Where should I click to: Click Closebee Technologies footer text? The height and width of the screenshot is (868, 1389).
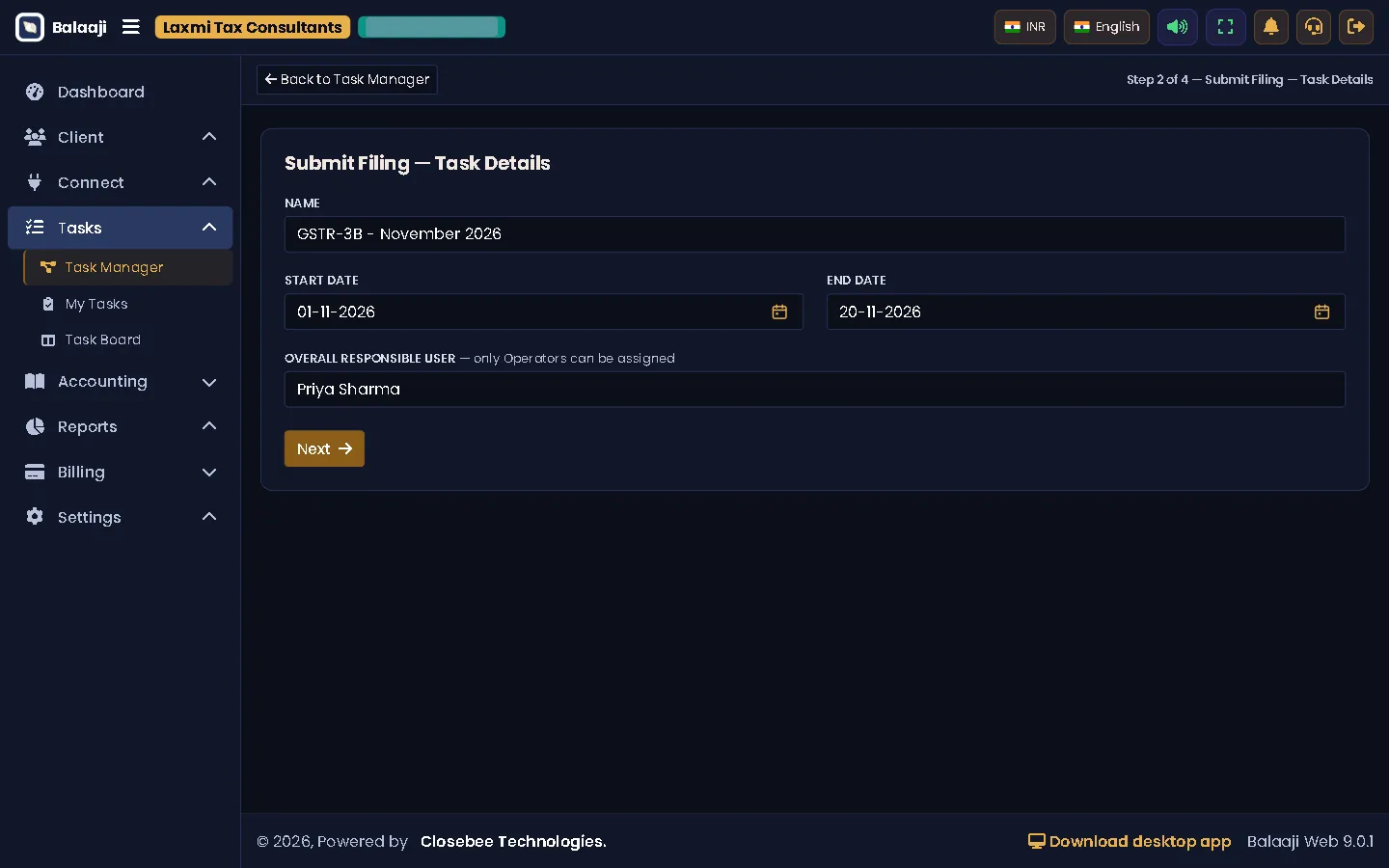pyautogui.click(x=513, y=841)
